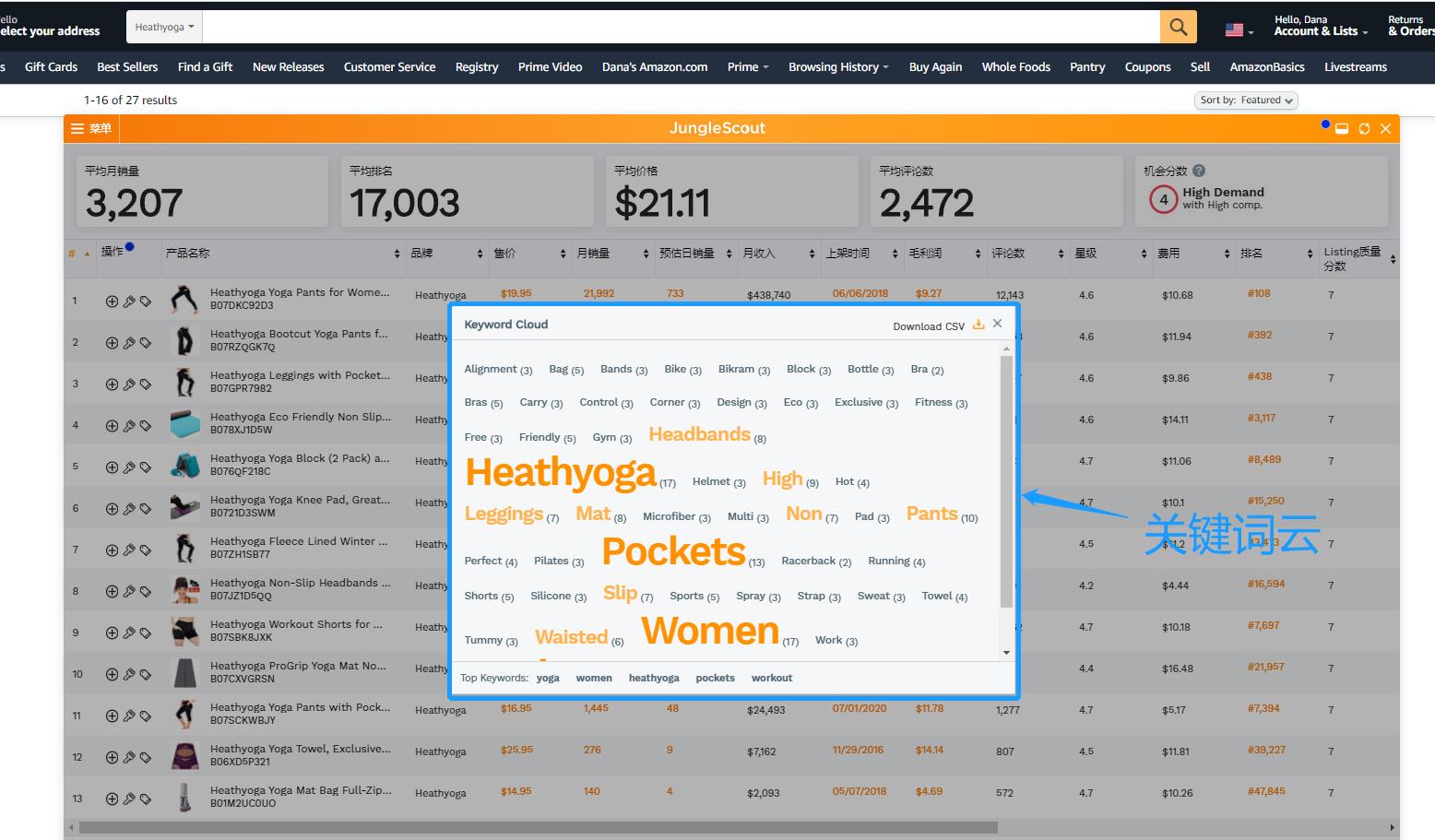Expand the Heathyoga search category dropdown

point(164,27)
